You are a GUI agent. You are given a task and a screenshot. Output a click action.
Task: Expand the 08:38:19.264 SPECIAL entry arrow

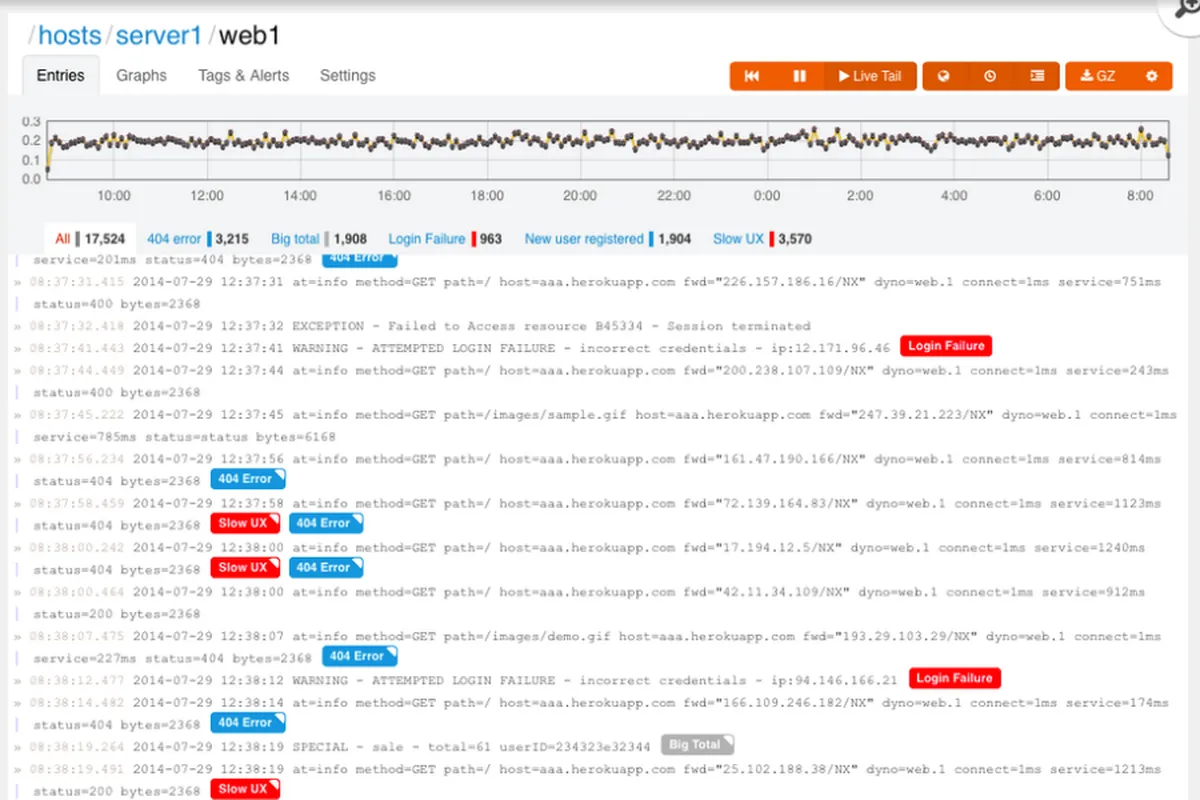[x=17, y=746]
